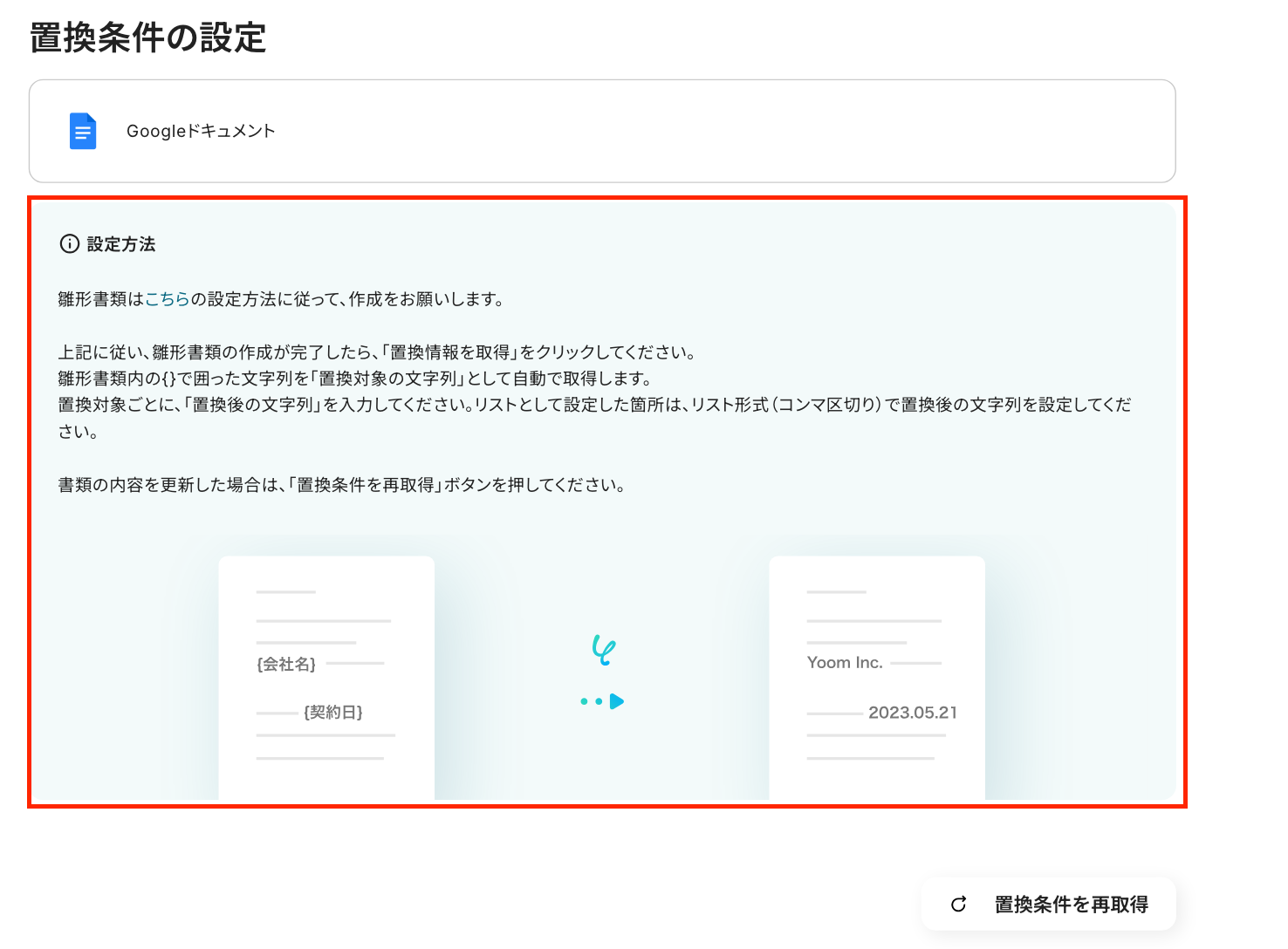Click the blue Google Docs file icon
Viewport: 1288px width, 949px height.
tap(83, 131)
